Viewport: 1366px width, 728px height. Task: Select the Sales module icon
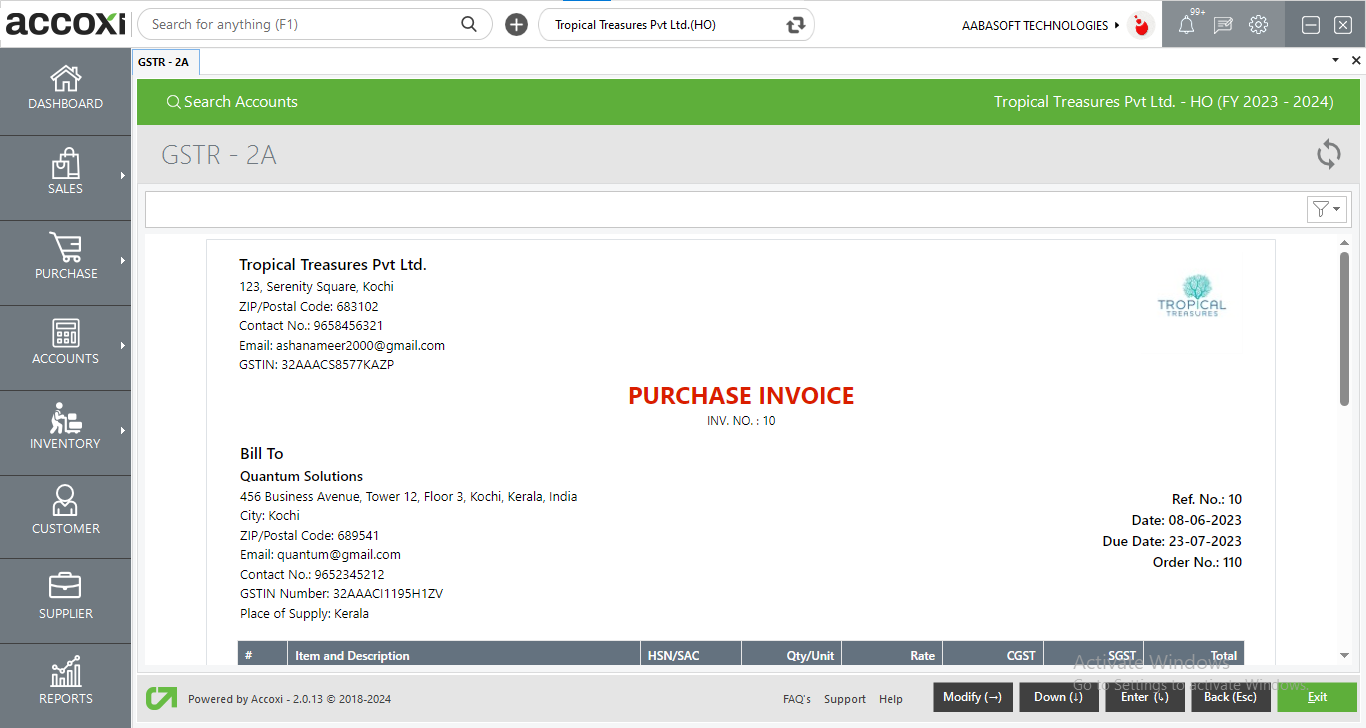pyautogui.click(x=65, y=176)
